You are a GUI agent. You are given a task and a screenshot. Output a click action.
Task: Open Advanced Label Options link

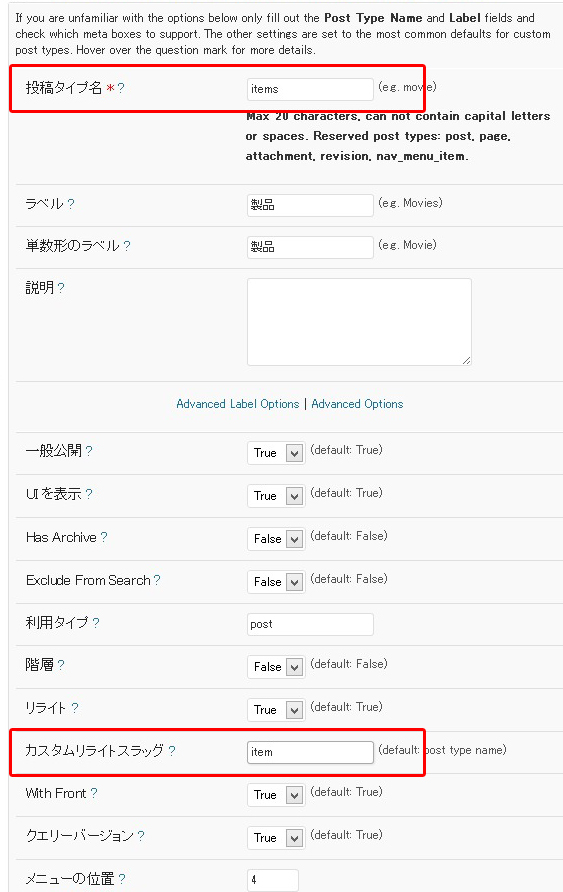(x=238, y=404)
